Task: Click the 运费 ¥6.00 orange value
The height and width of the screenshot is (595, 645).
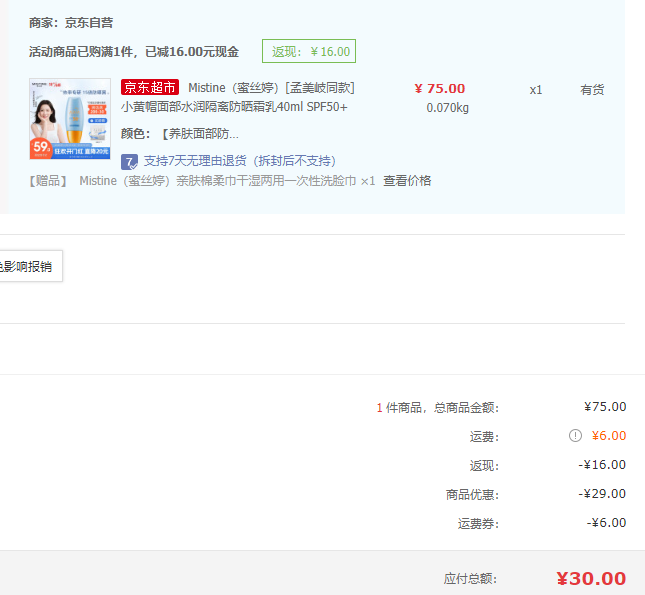Action: 609,435
